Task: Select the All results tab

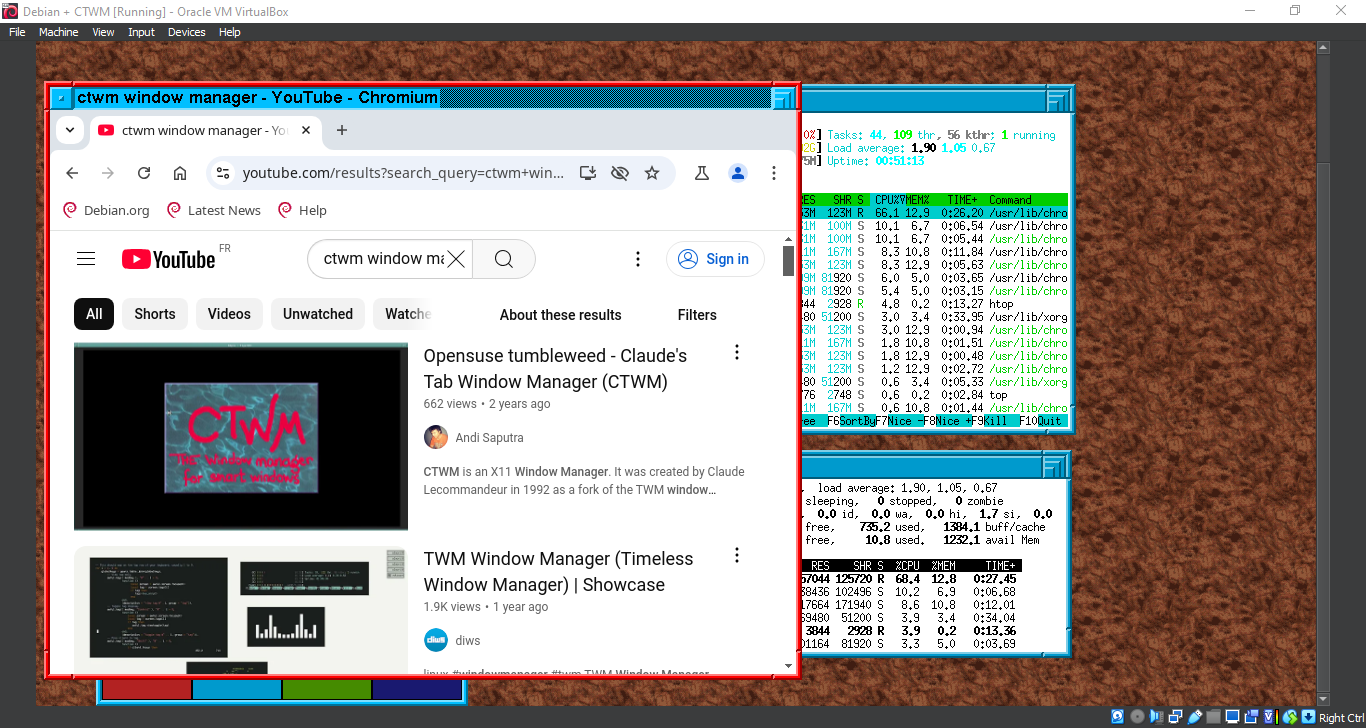Action: tap(93, 313)
